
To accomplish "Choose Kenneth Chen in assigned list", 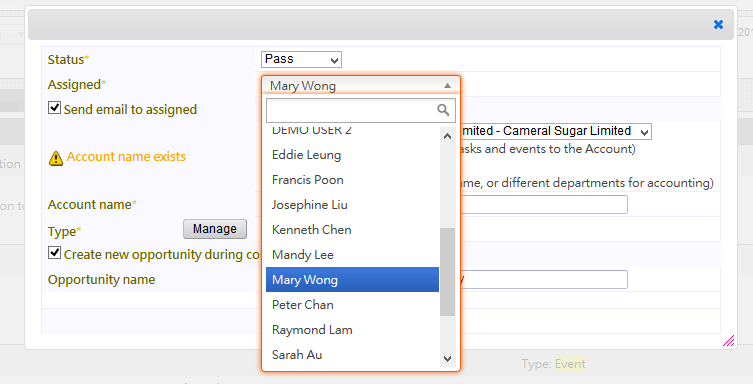I will pos(352,230).
